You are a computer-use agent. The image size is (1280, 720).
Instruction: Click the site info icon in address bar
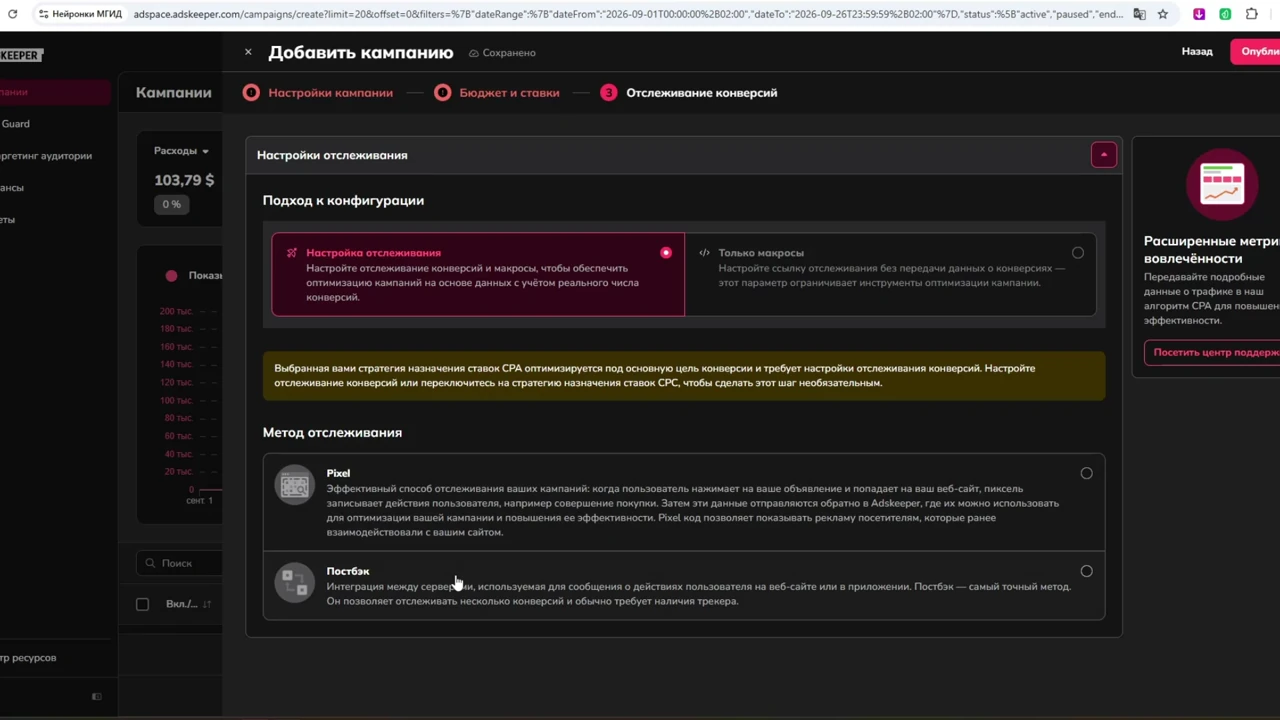pos(44,14)
